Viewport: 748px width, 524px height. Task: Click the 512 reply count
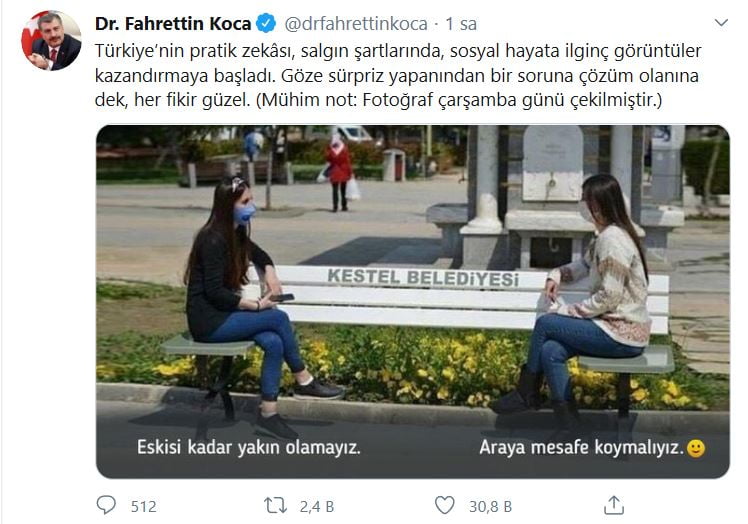point(144,506)
